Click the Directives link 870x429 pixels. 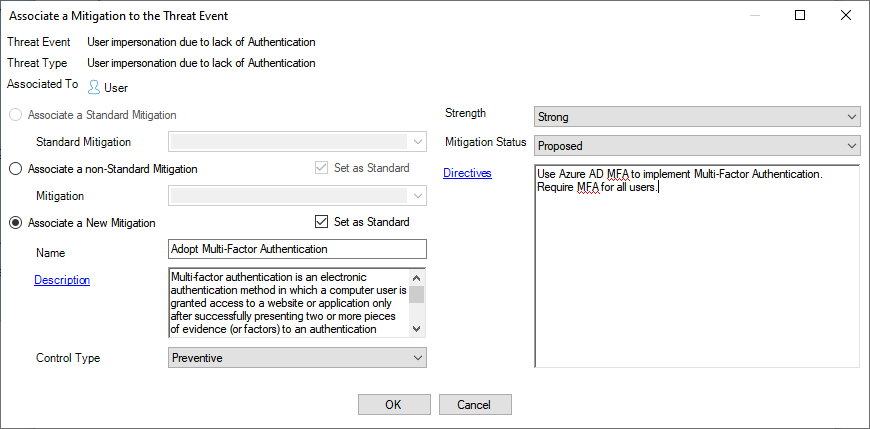pos(467,173)
